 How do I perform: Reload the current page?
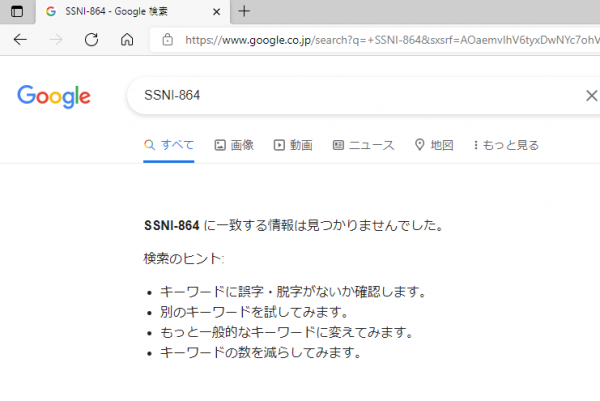pos(91,39)
